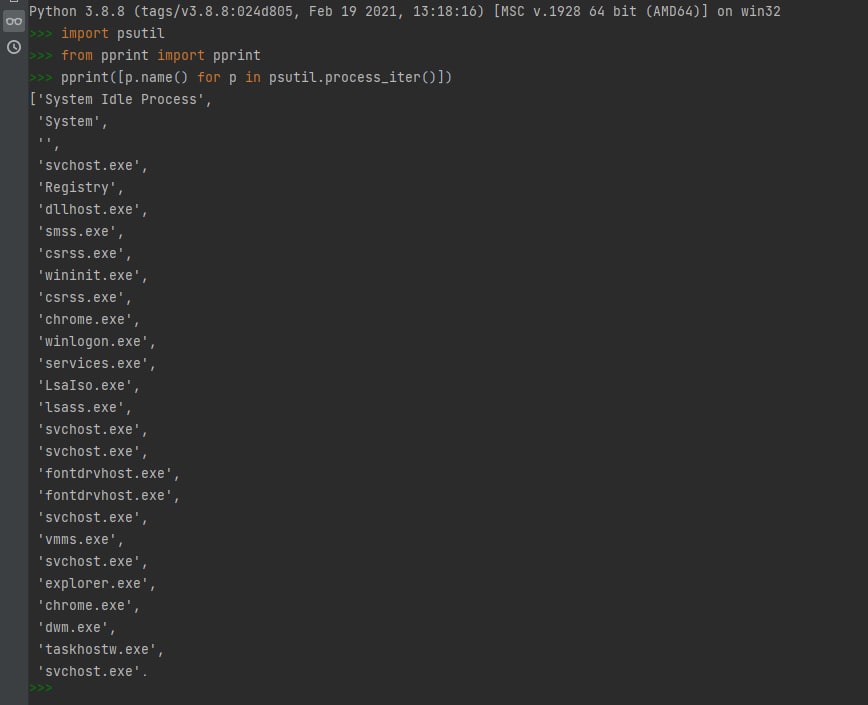This screenshot has height=705, width=868.
Task: Place cursor on 'wininit.exe' output line
Action: click(x=92, y=275)
